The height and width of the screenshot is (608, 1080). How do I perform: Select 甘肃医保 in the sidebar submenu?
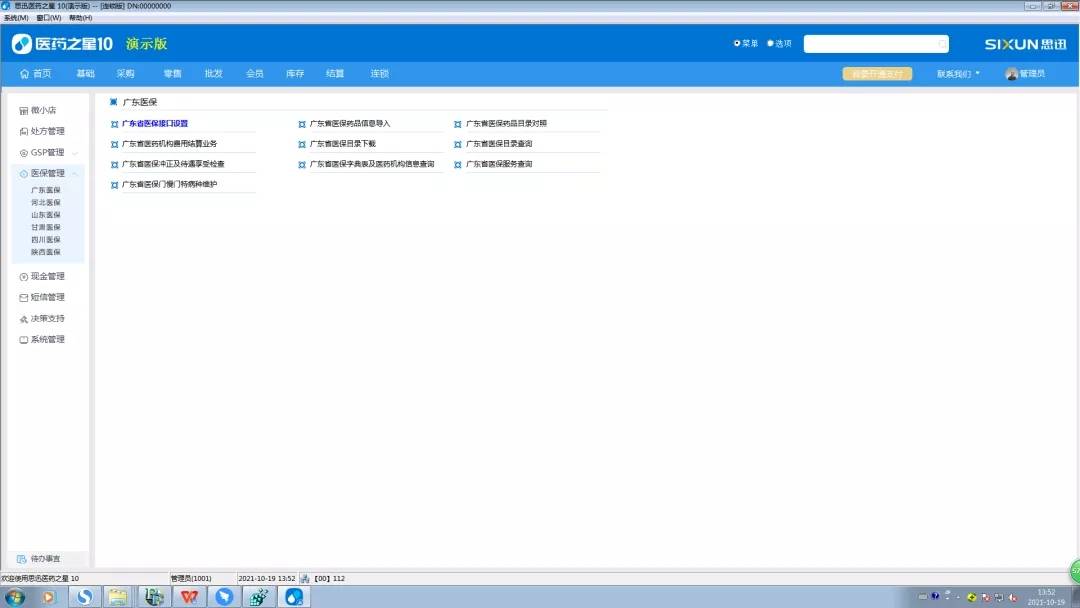[x=45, y=227]
